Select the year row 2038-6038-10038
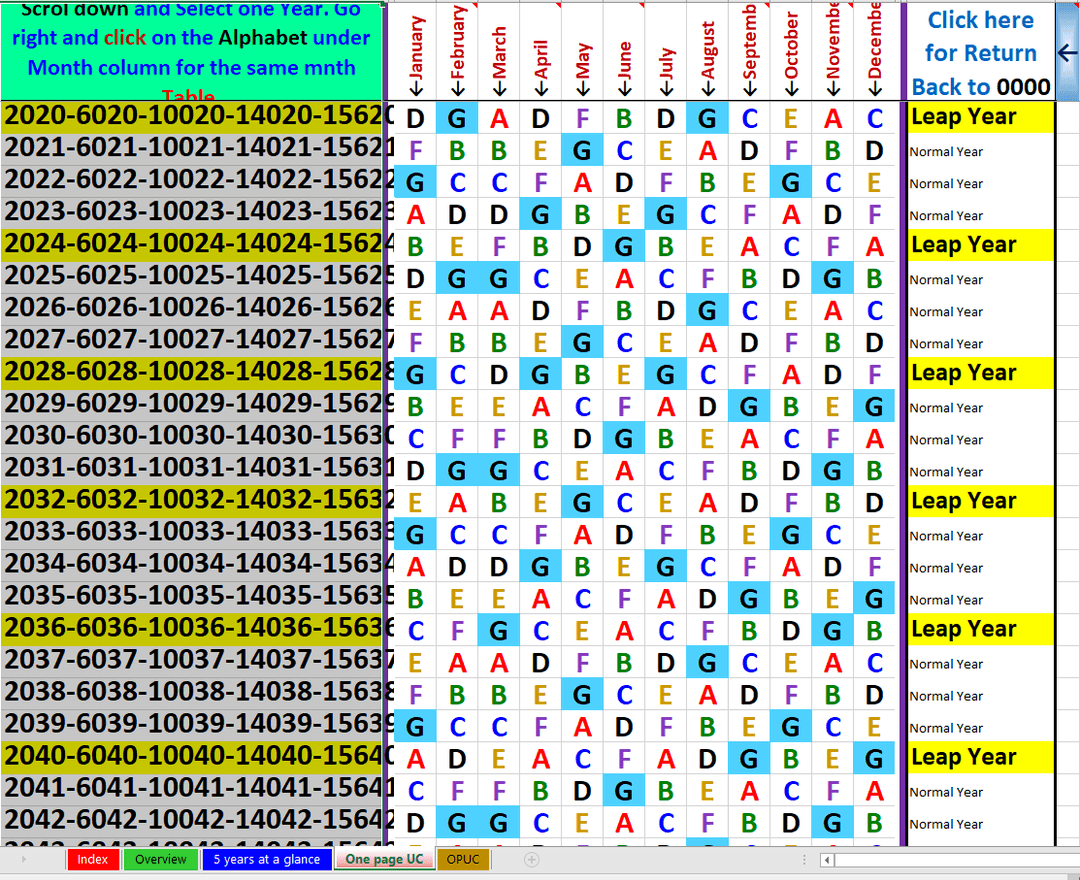Screen dimensions: 1080x880 pyautogui.click(x=192, y=694)
